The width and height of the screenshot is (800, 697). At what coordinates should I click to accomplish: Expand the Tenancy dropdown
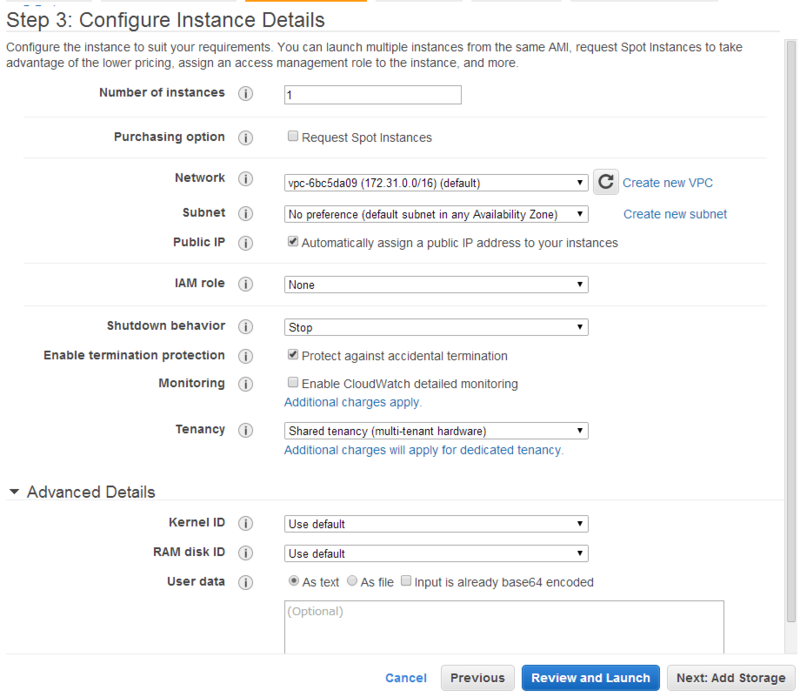436,431
